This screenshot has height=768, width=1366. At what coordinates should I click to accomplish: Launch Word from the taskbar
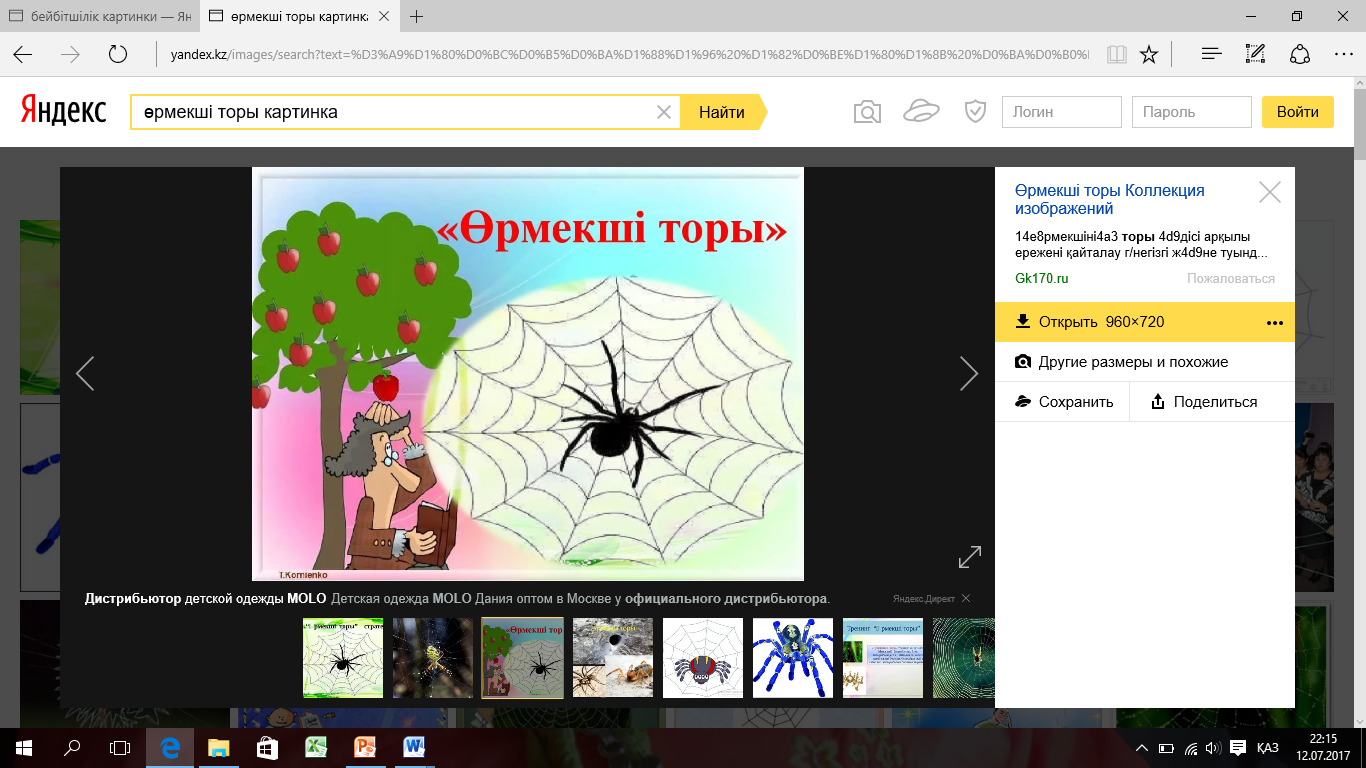click(413, 747)
